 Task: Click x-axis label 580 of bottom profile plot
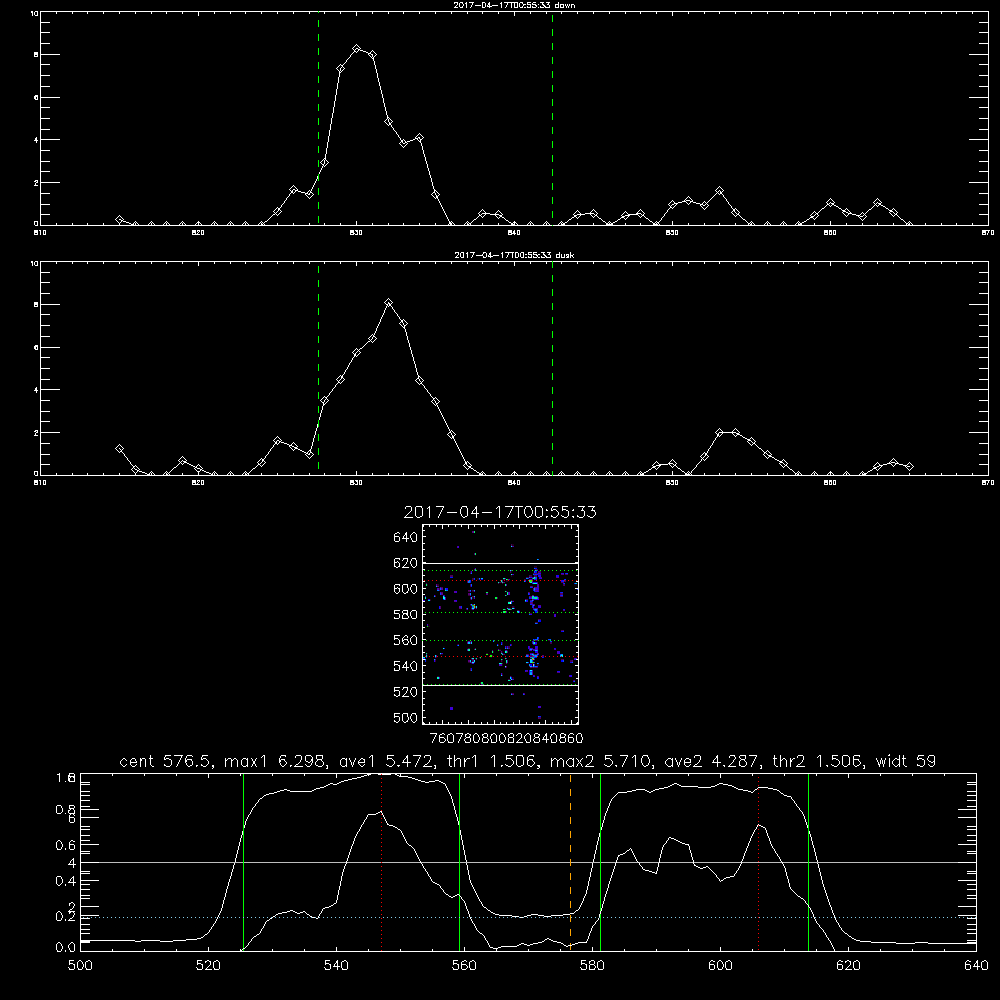point(592,966)
